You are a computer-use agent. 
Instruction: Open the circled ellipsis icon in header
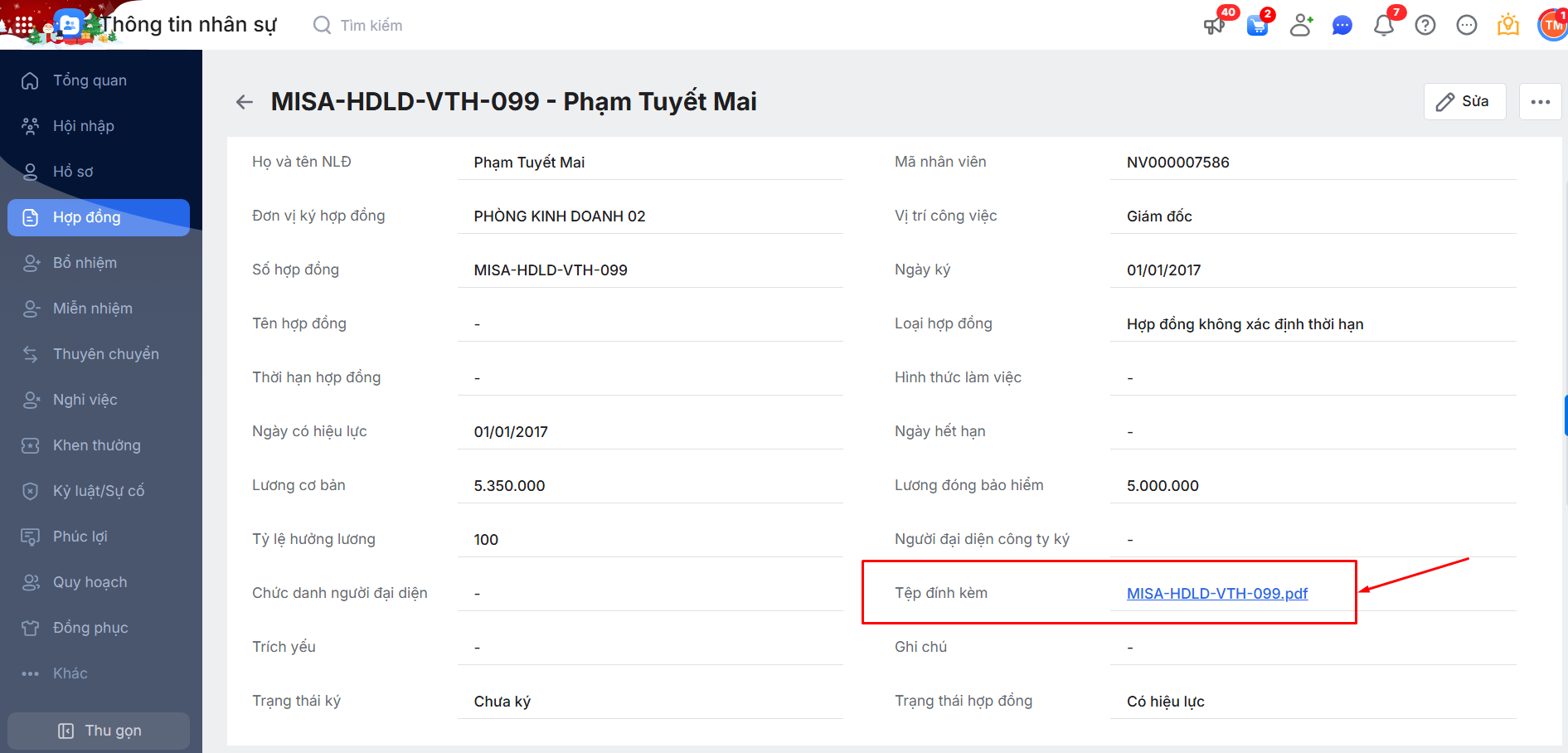tap(1466, 26)
